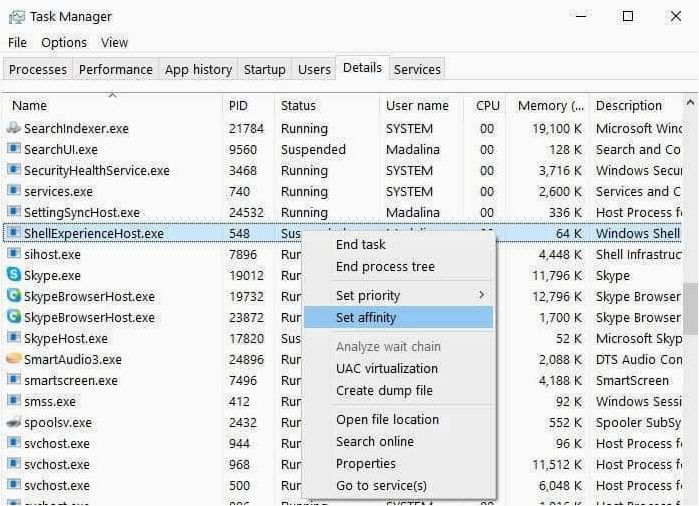Viewport: 699px width, 506px height.
Task: Click the Skype.exe process icon
Action: [x=14, y=275]
